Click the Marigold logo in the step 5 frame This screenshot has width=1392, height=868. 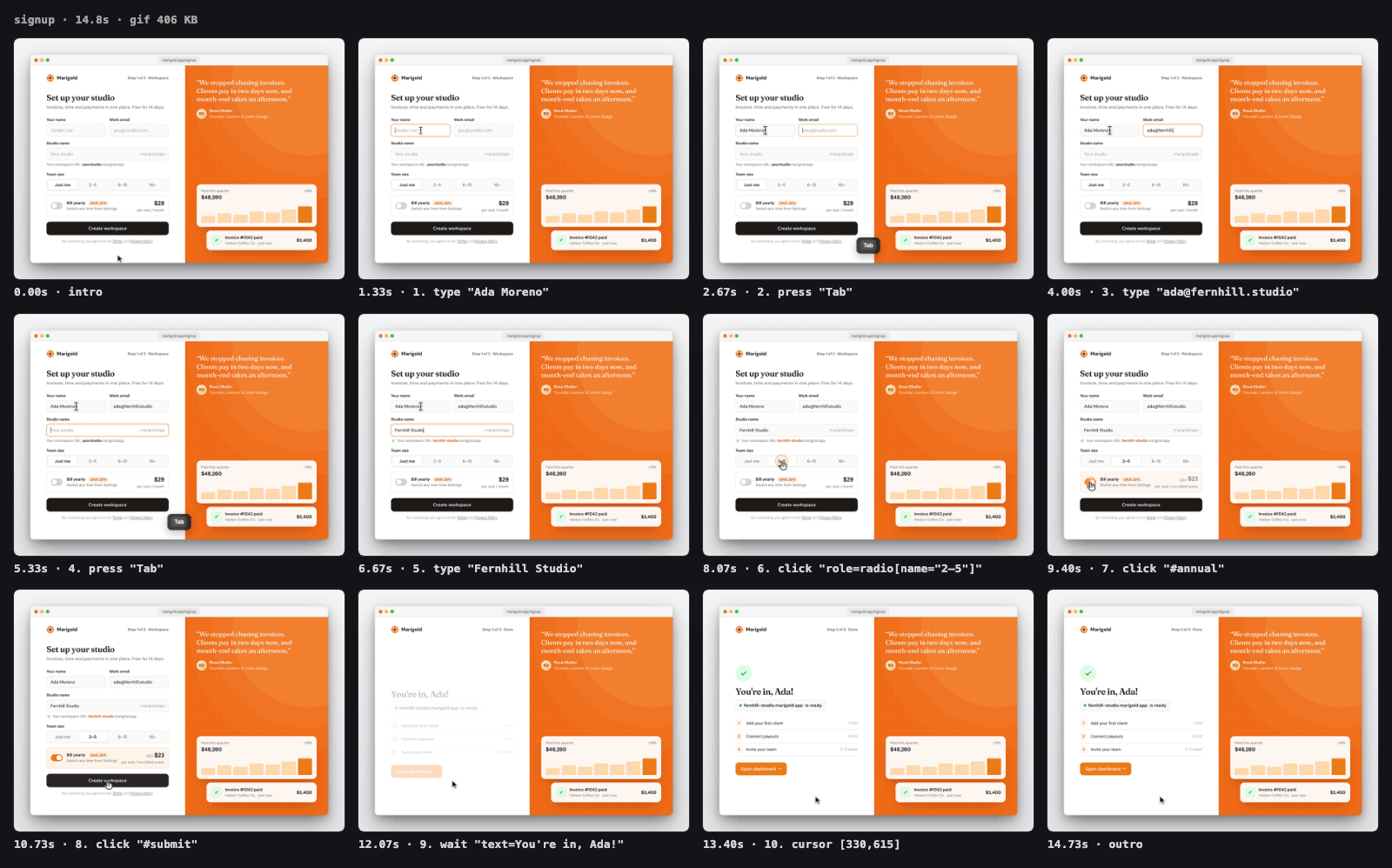click(x=395, y=354)
